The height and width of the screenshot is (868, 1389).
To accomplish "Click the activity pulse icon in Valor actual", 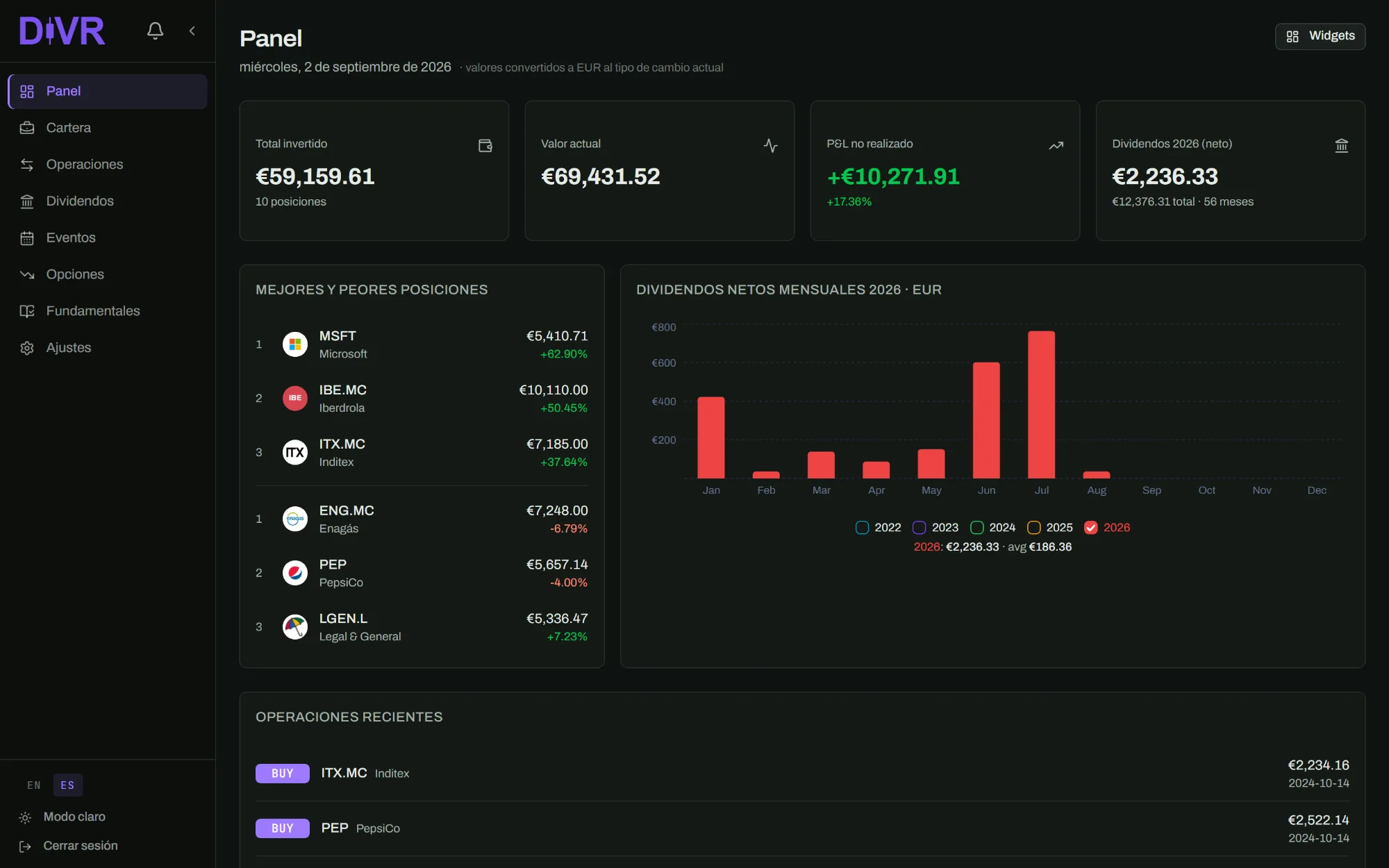I will [x=770, y=145].
